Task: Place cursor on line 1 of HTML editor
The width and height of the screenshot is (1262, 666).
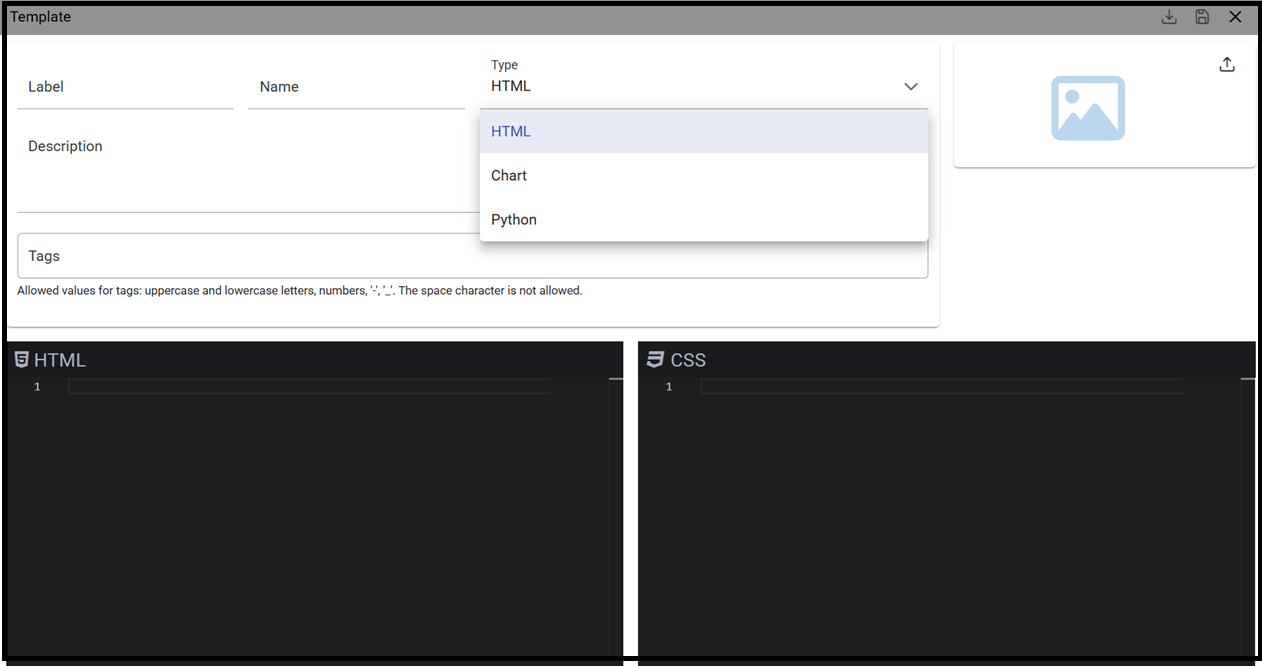Action: pyautogui.click(x=309, y=387)
